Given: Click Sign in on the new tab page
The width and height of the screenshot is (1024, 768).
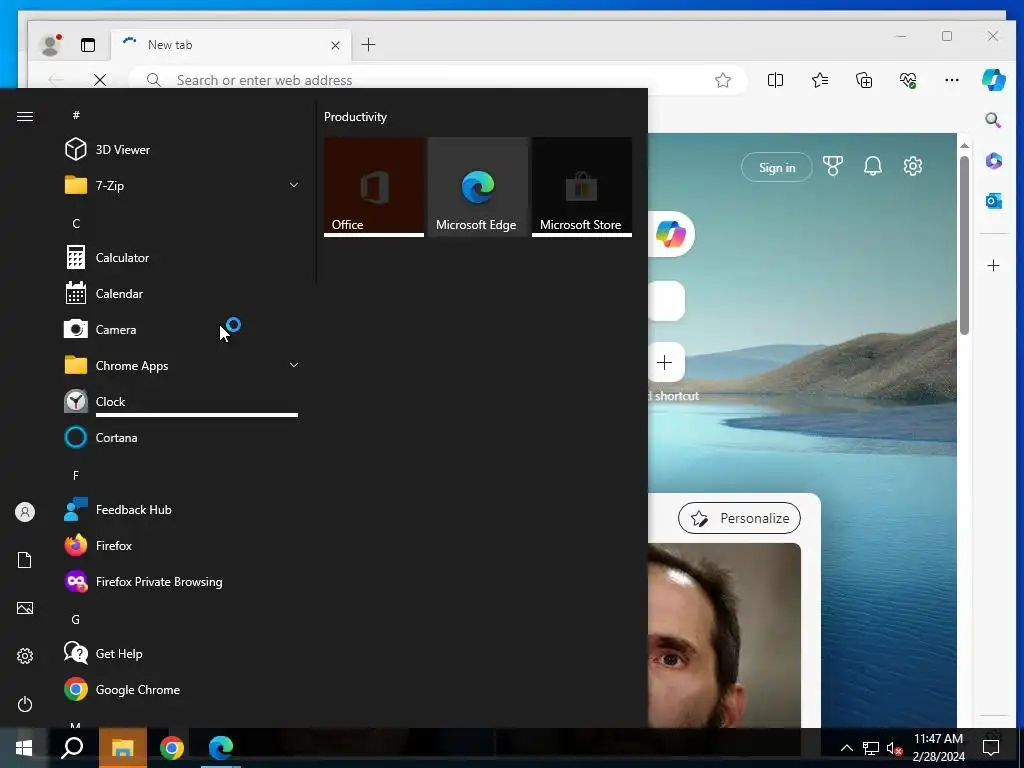Looking at the screenshot, I should [x=777, y=167].
